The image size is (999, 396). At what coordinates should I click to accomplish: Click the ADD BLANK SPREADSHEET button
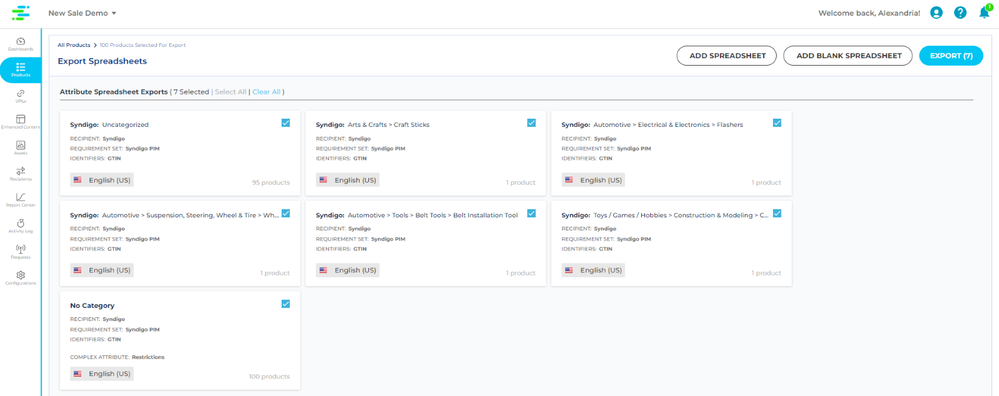pyautogui.click(x=848, y=56)
